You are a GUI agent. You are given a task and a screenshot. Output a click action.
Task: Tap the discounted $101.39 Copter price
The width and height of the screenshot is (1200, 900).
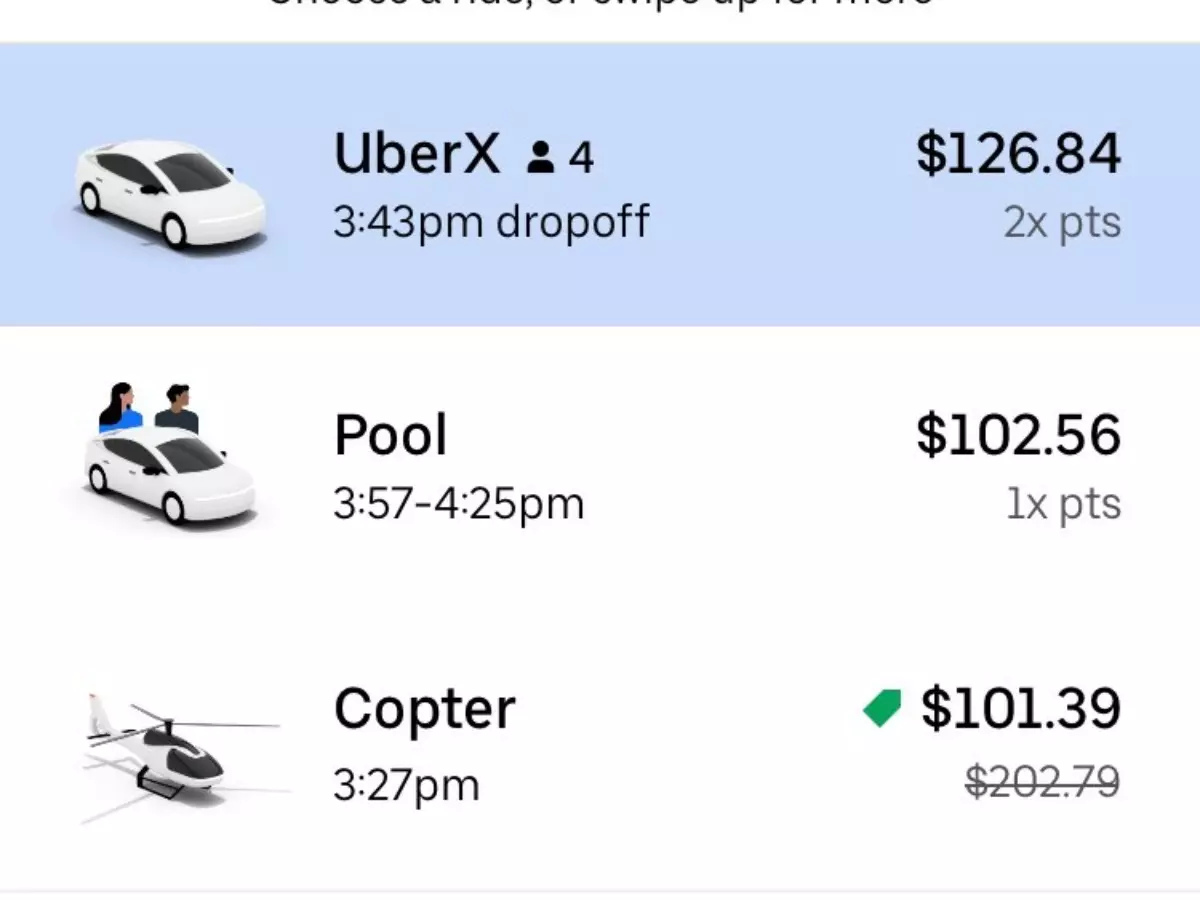[x=1020, y=708]
